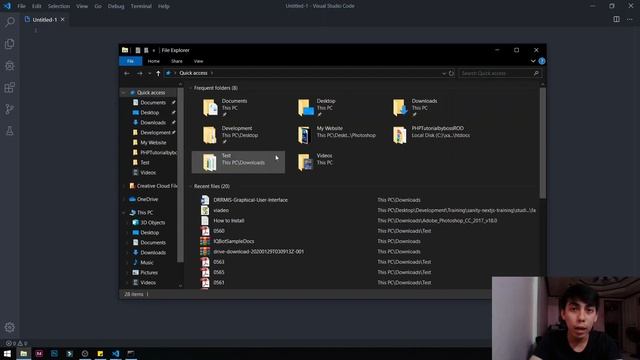
Task: Select 'How to Install' recent file
Action: (229, 220)
